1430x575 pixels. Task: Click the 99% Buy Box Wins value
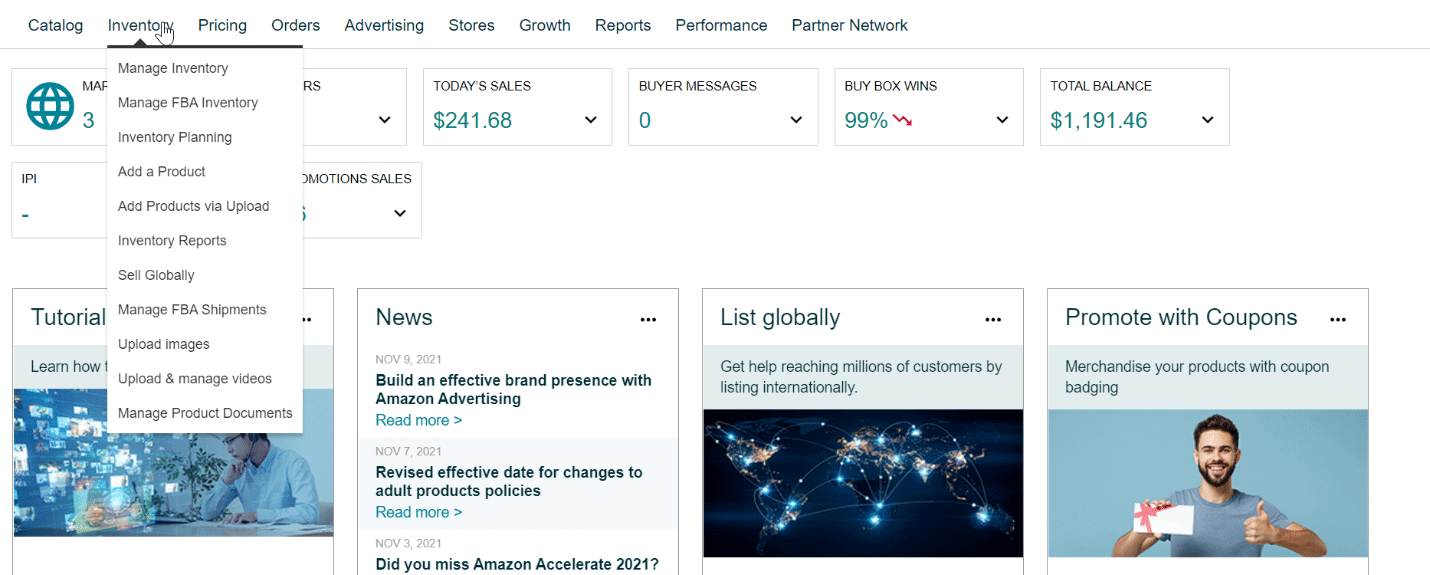tap(866, 121)
